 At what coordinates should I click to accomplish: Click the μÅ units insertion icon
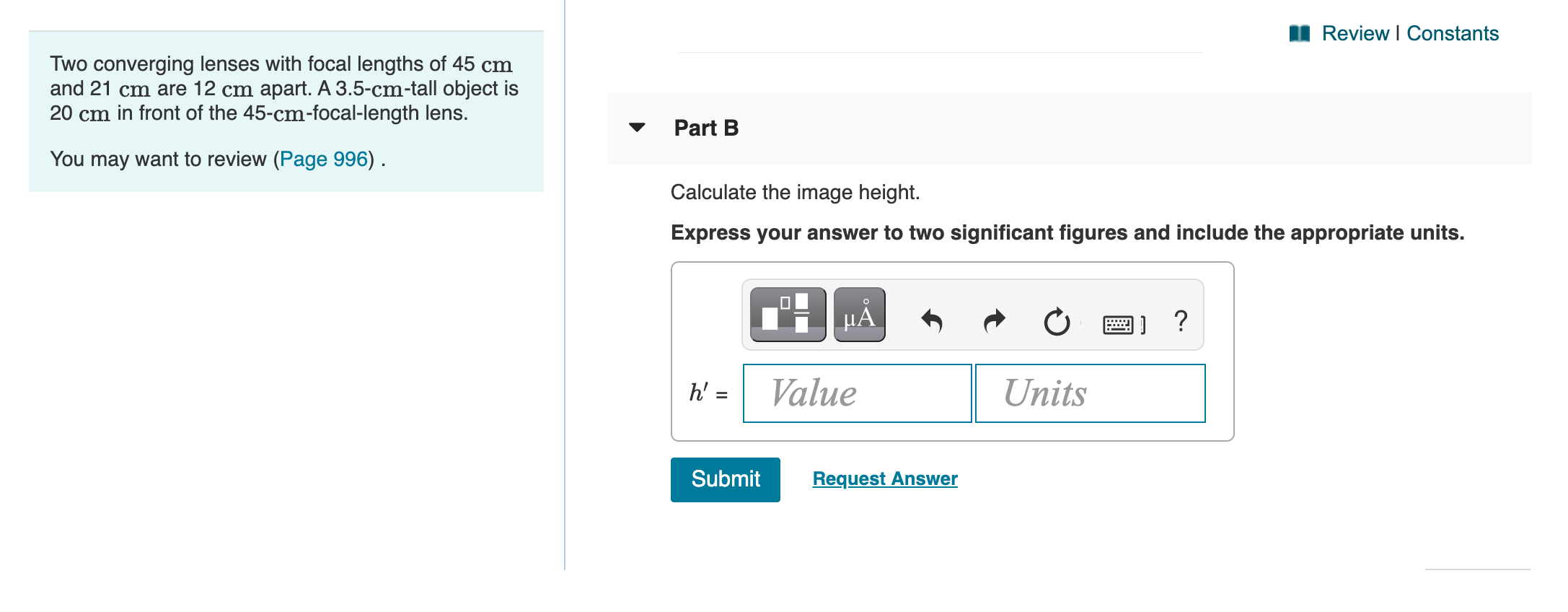click(859, 315)
